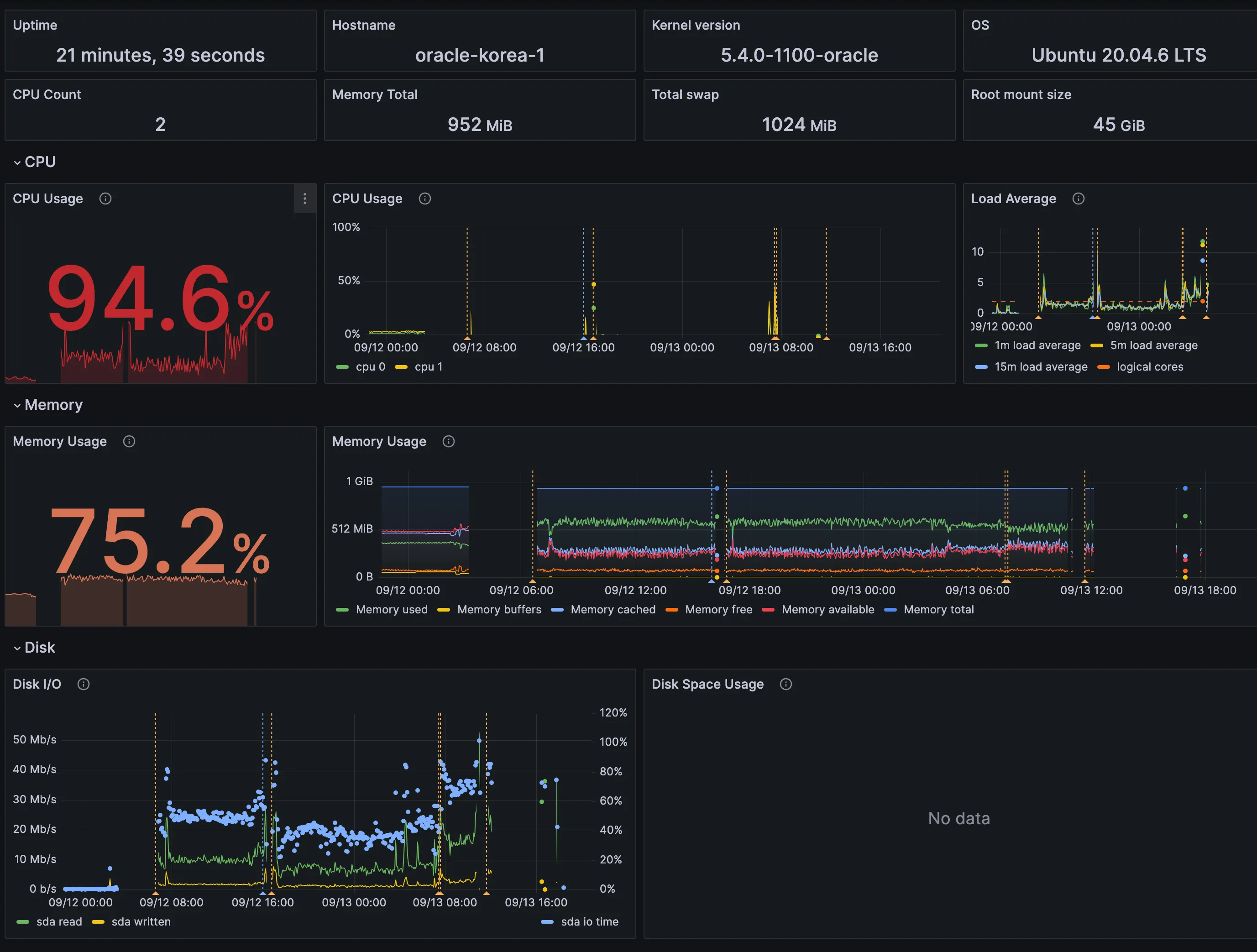The height and width of the screenshot is (952, 1257).
Task: Click the CPU Usage graph info icon
Action: tap(424, 199)
